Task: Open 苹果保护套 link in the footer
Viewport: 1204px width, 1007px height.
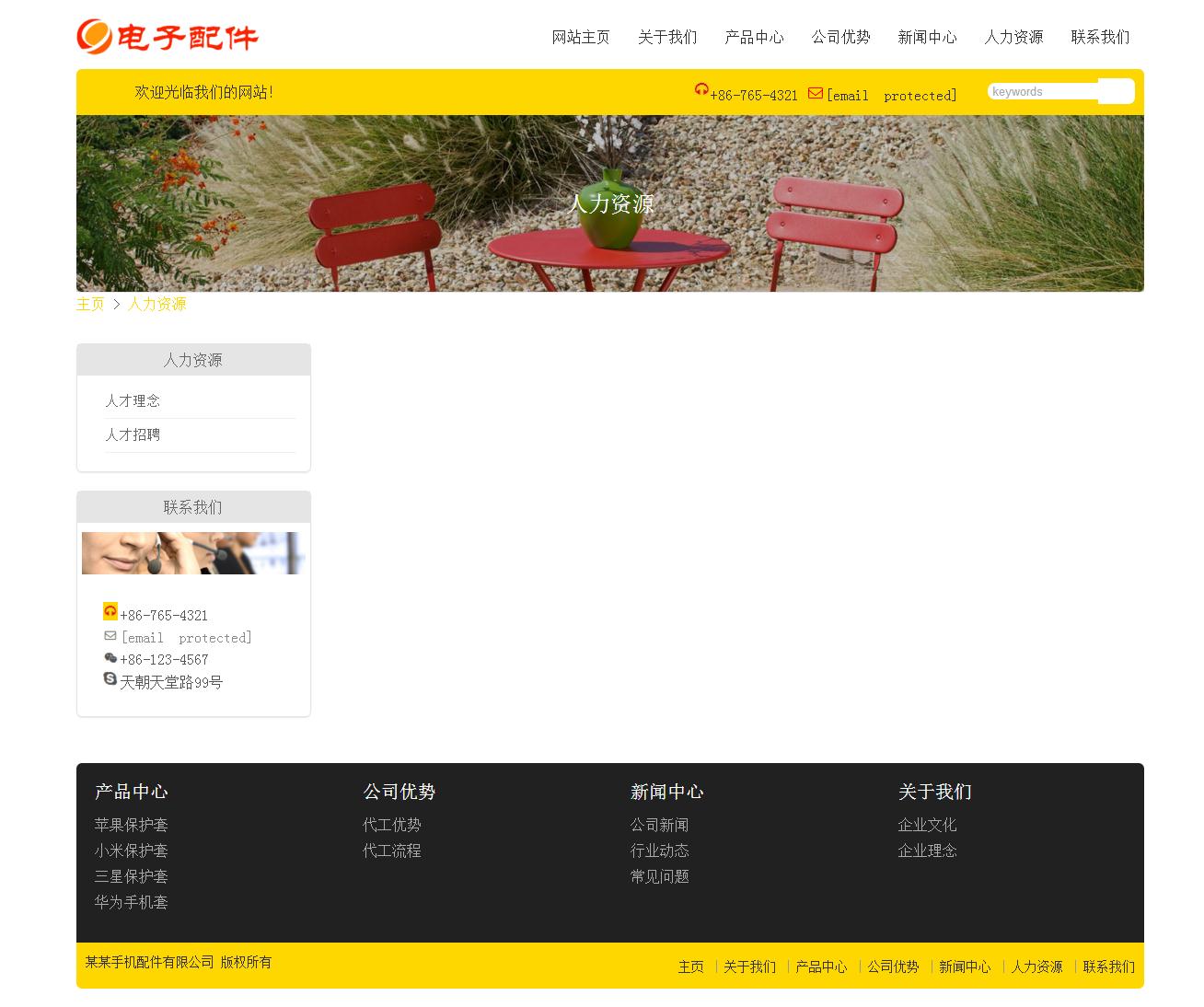Action: [x=131, y=825]
